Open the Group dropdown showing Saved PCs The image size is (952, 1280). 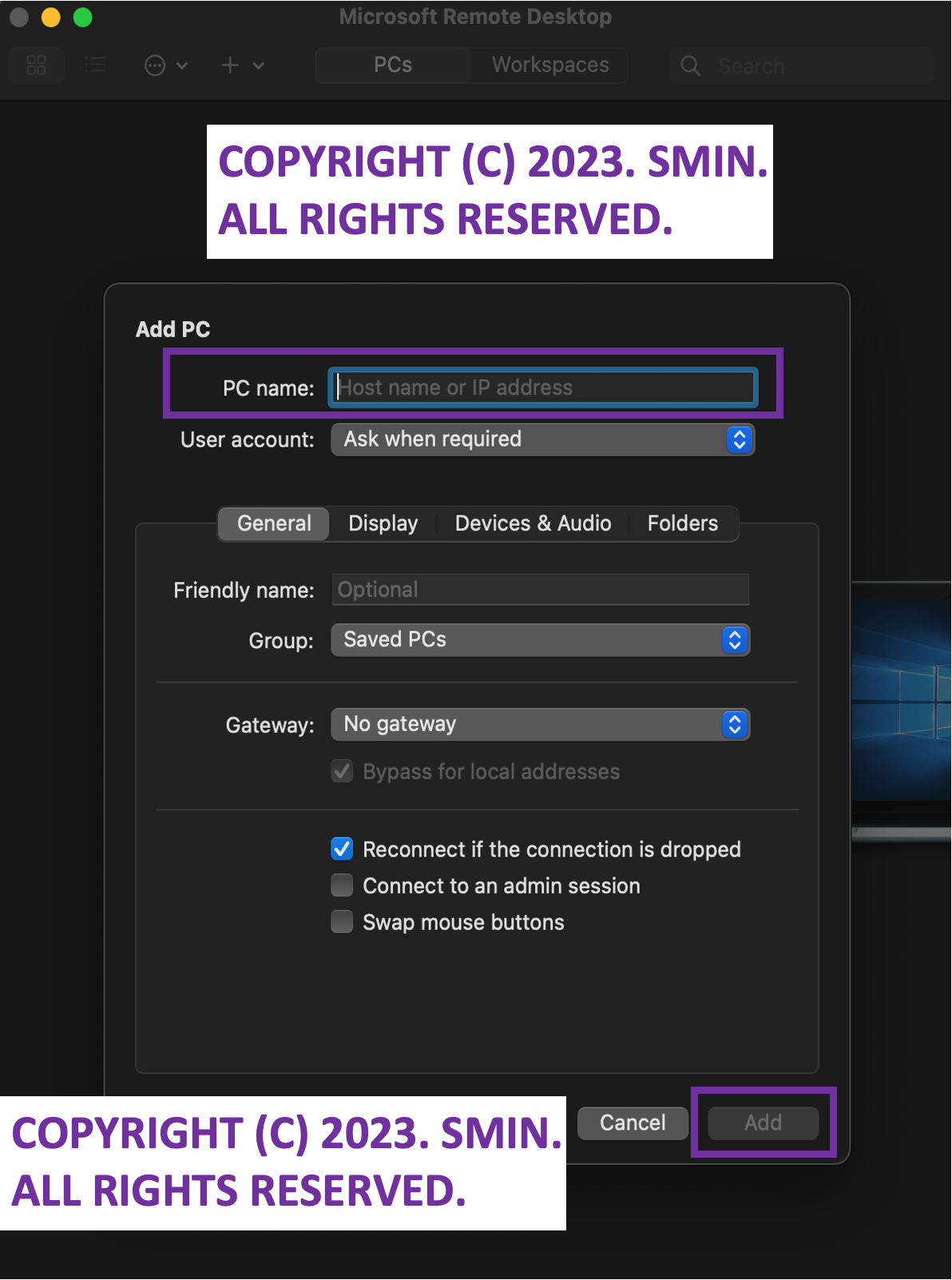point(541,640)
